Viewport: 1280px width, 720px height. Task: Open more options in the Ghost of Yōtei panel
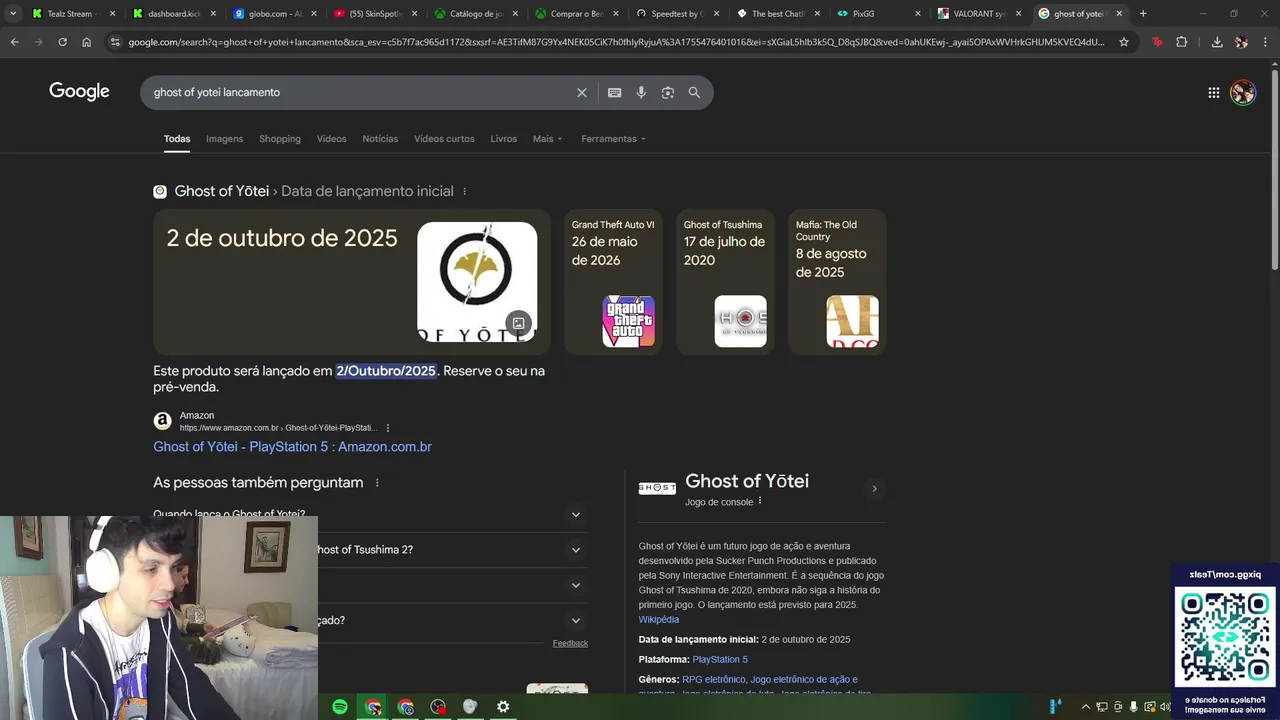pos(760,501)
